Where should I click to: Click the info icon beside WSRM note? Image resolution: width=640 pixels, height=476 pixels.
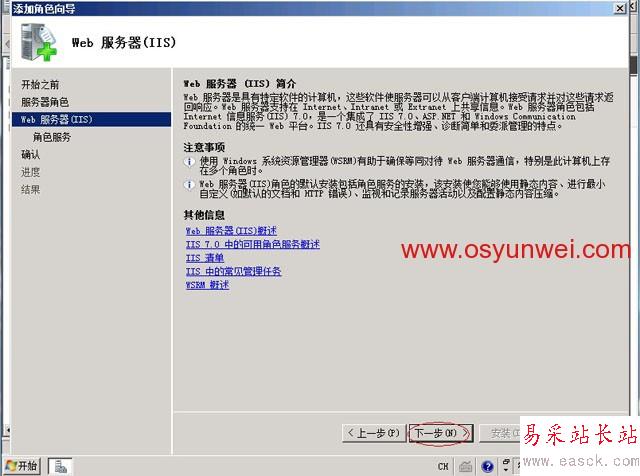[x=189, y=162]
